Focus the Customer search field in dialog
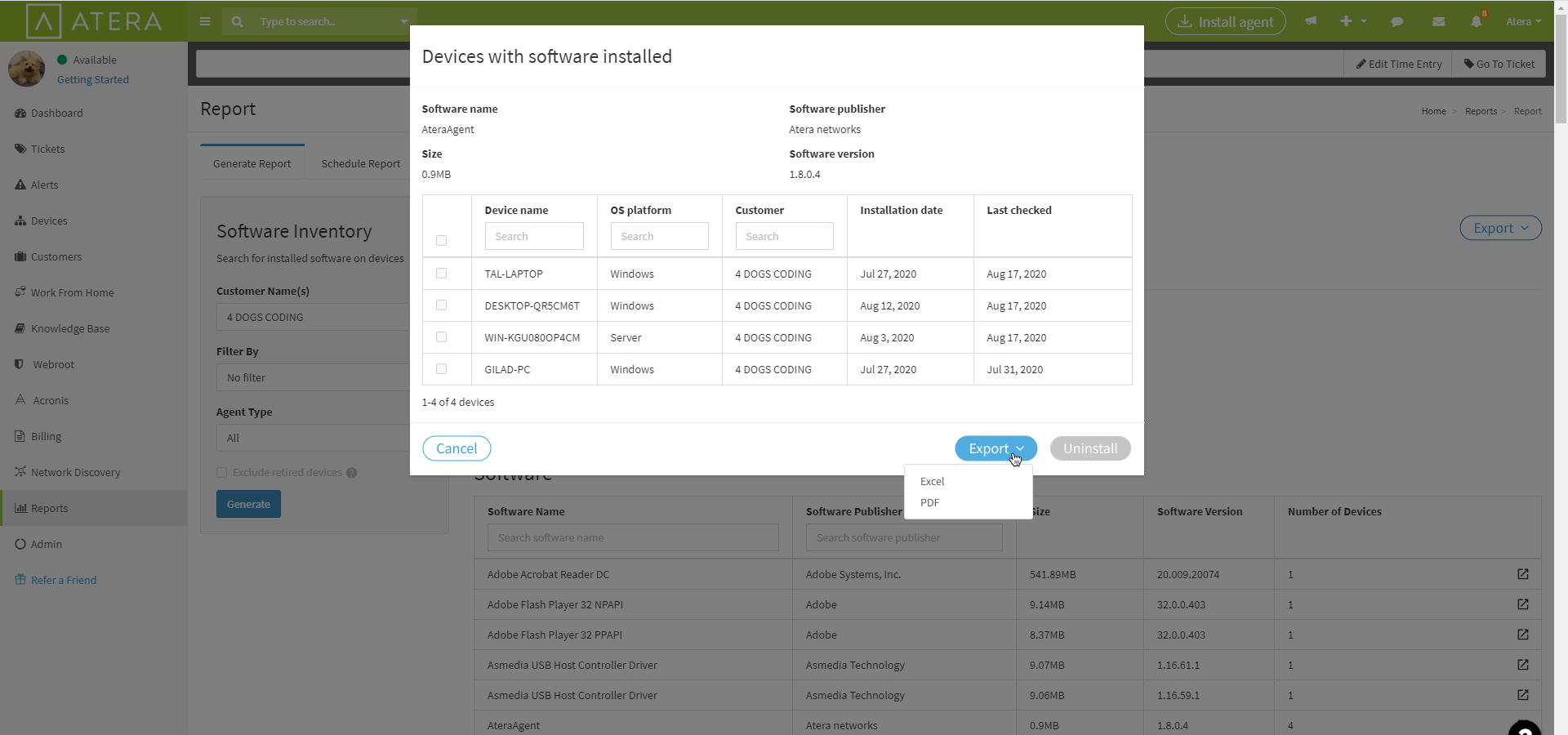 (784, 236)
